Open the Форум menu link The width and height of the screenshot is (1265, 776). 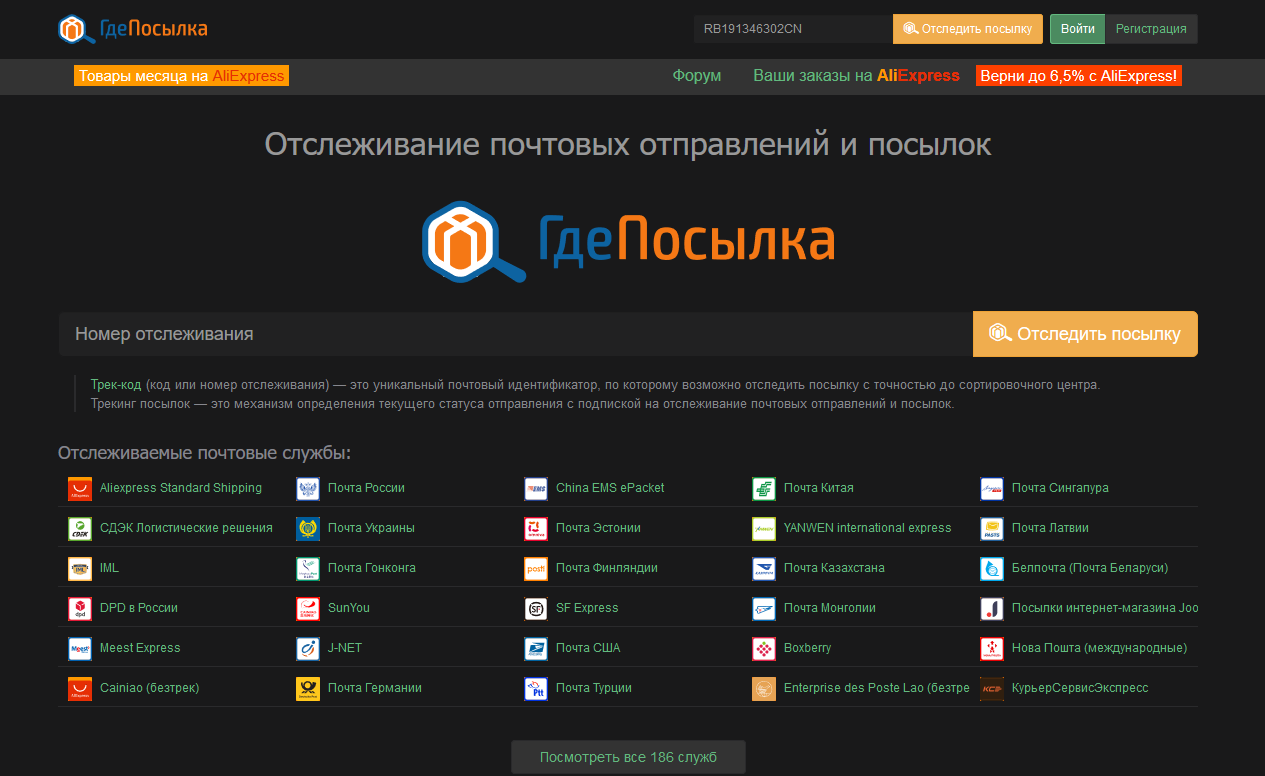click(x=697, y=76)
